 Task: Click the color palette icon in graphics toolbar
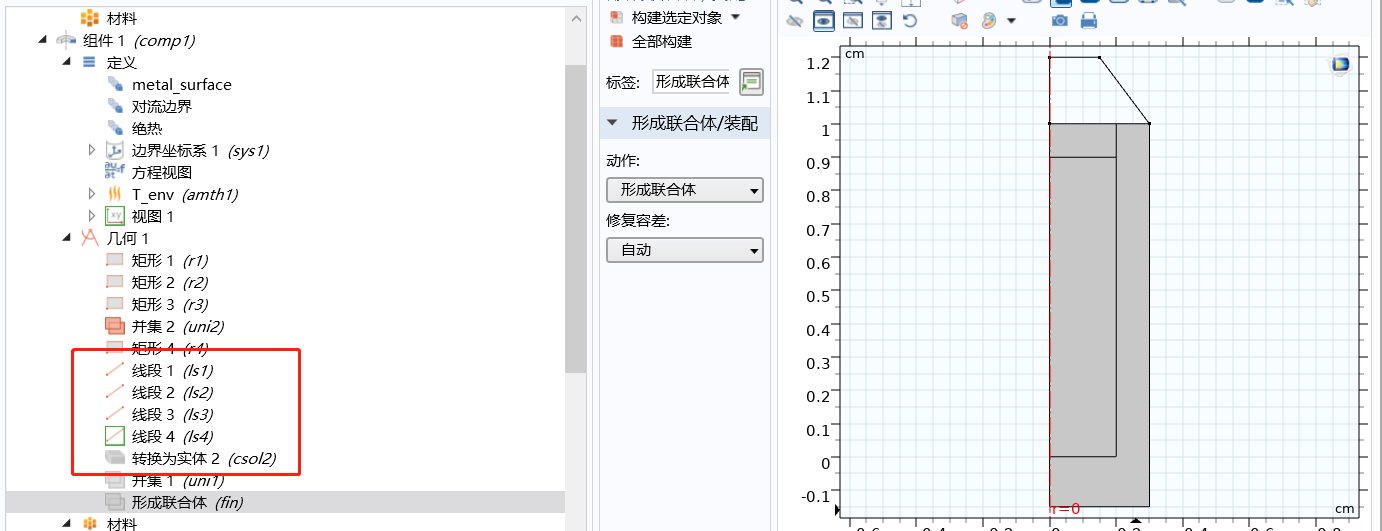click(989, 20)
